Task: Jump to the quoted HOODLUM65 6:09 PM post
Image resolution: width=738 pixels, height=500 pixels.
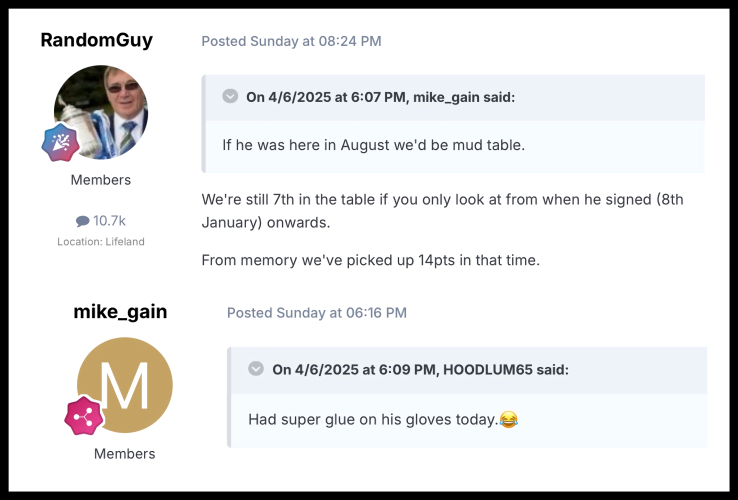Action: 420,369
